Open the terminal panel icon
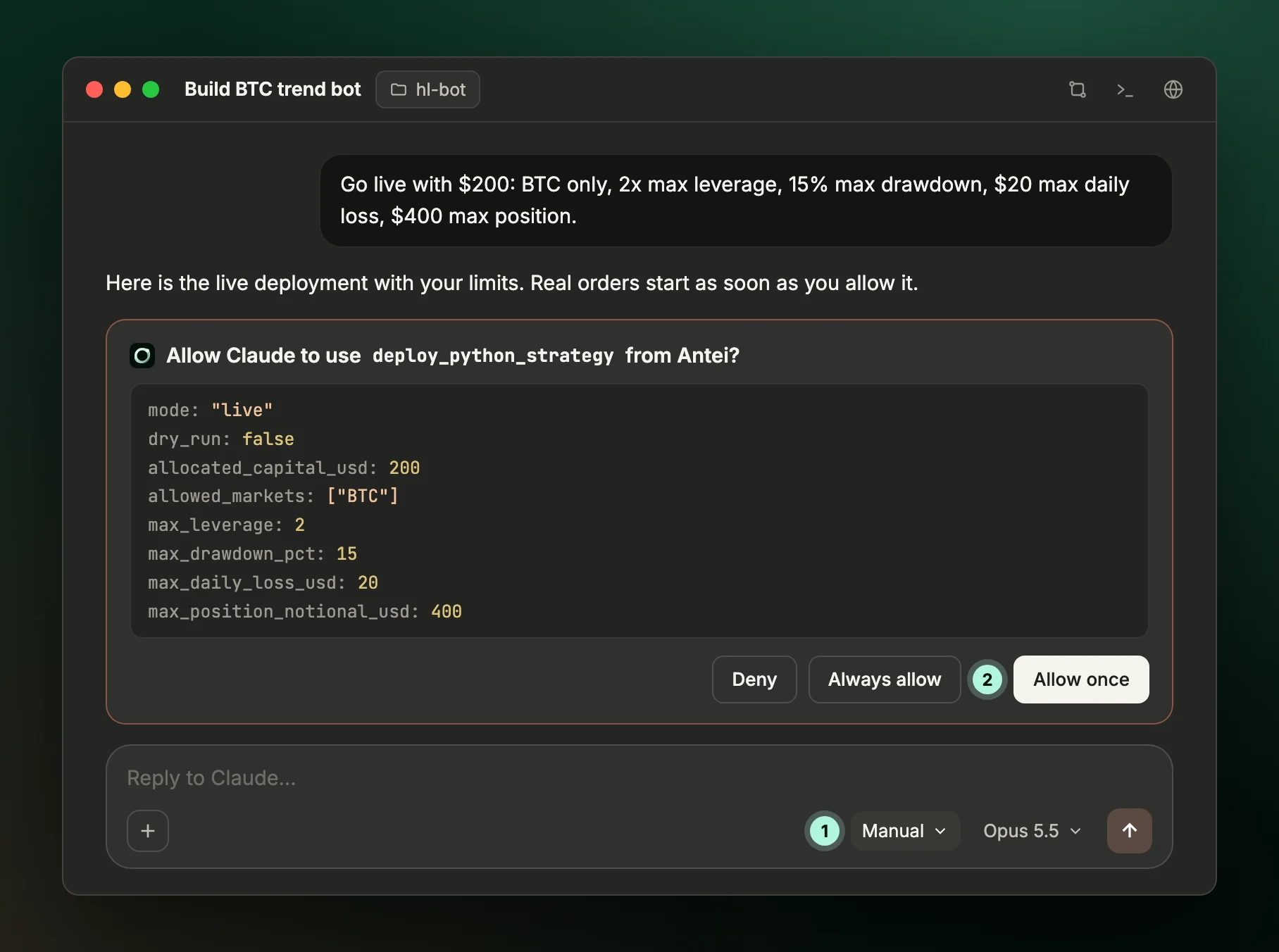The height and width of the screenshot is (952, 1279). 1125,89
